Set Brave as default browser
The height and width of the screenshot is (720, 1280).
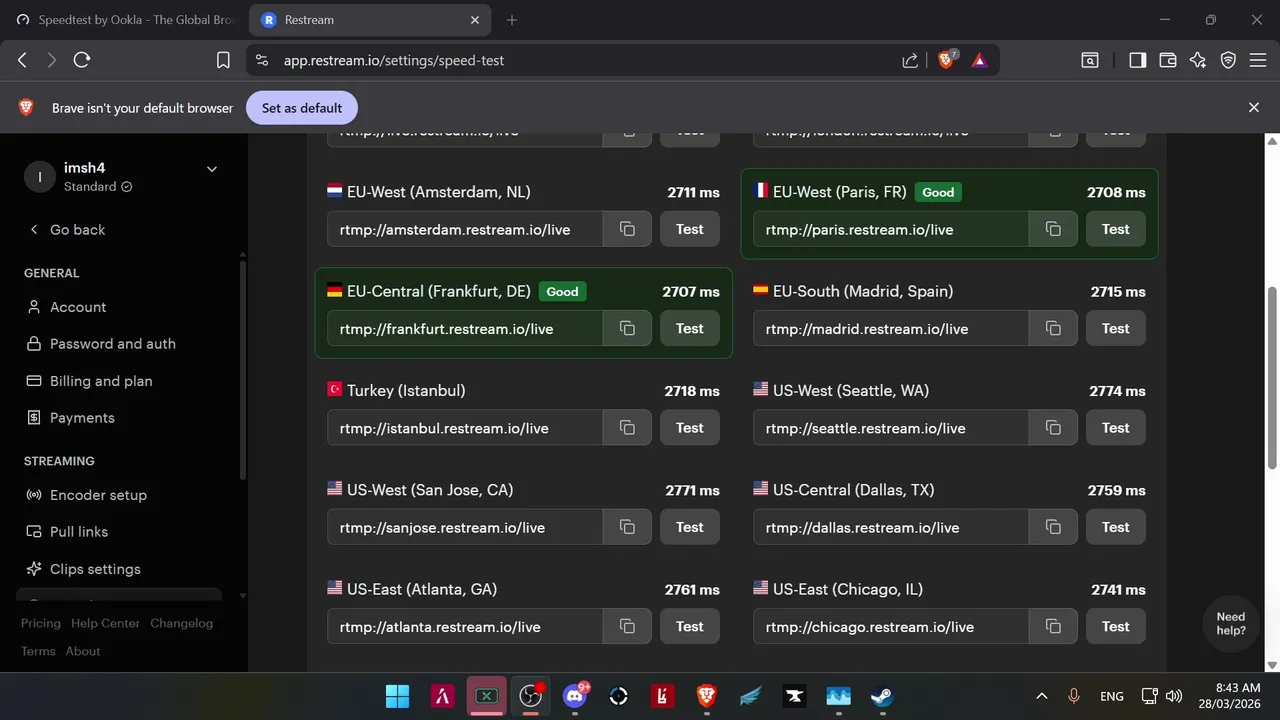coord(302,108)
